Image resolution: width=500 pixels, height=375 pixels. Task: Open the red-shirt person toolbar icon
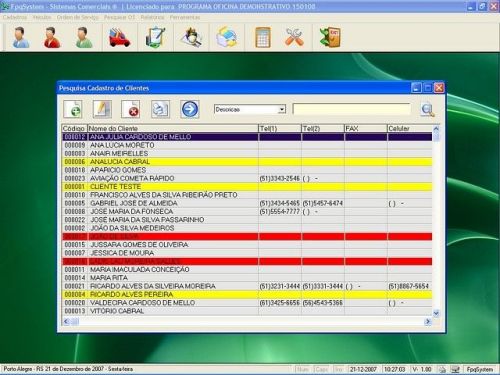tap(52, 37)
